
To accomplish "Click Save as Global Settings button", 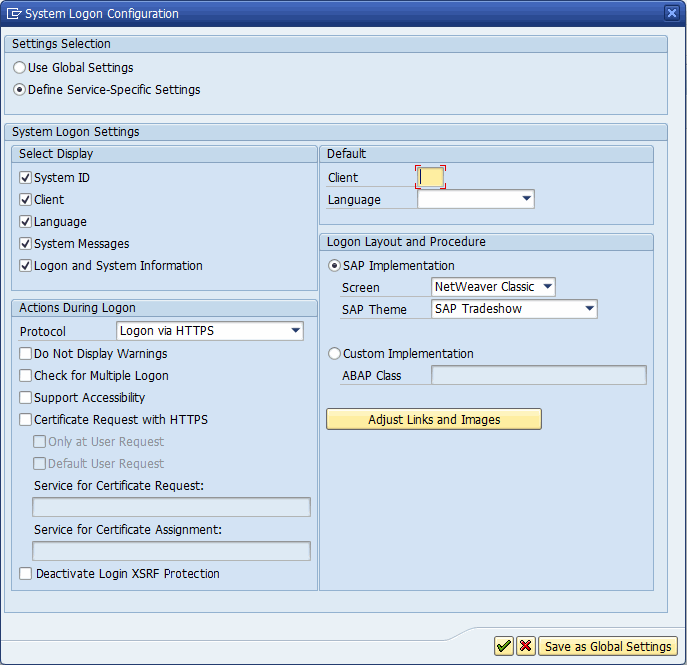I will [608, 646].
